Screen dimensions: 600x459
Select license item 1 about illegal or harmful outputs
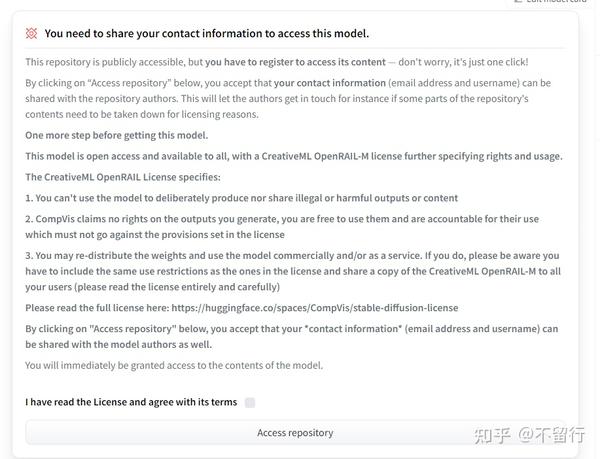pyautogui.click(x=241, y=198)
